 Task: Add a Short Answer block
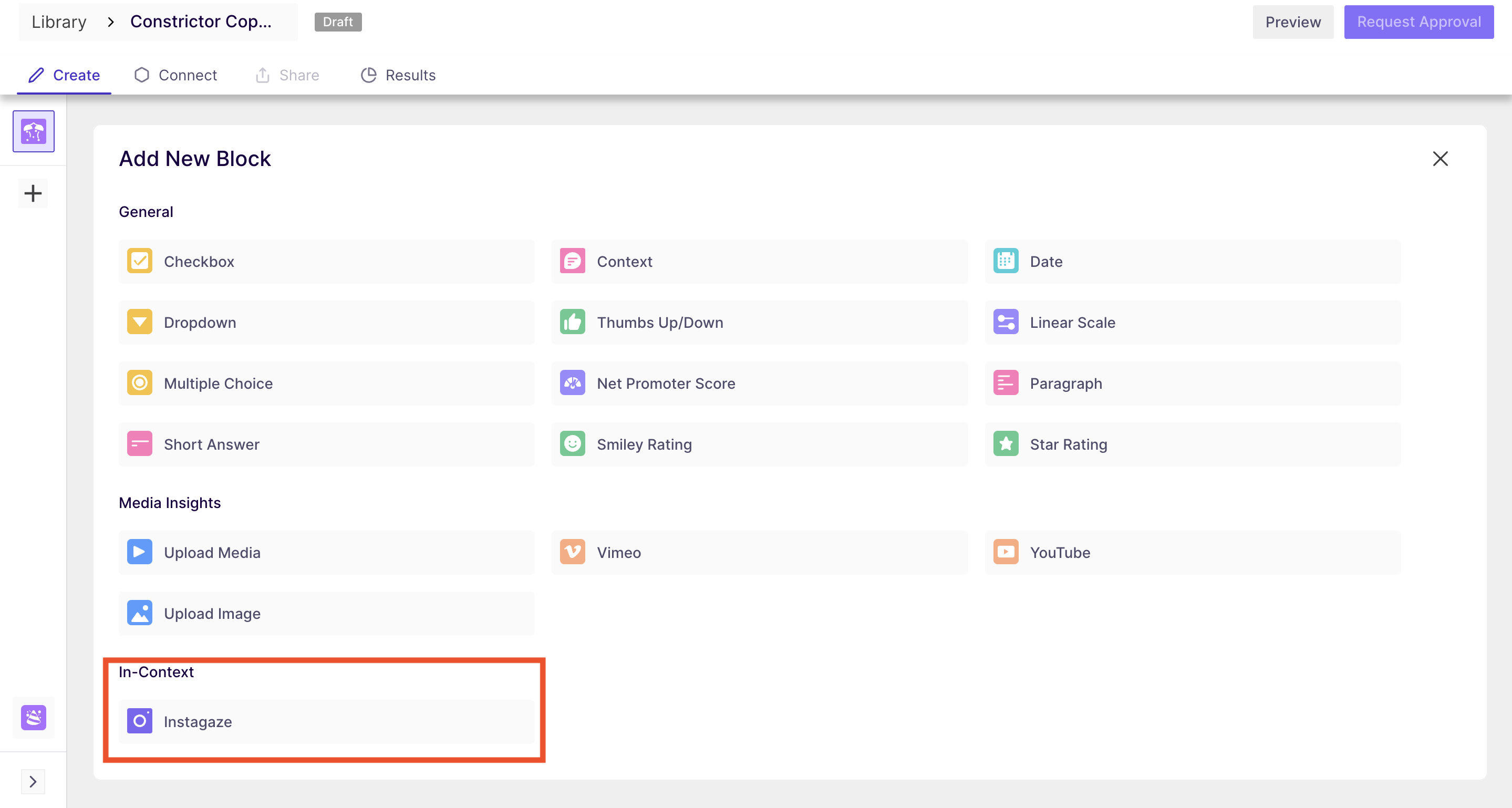(326, 445)
